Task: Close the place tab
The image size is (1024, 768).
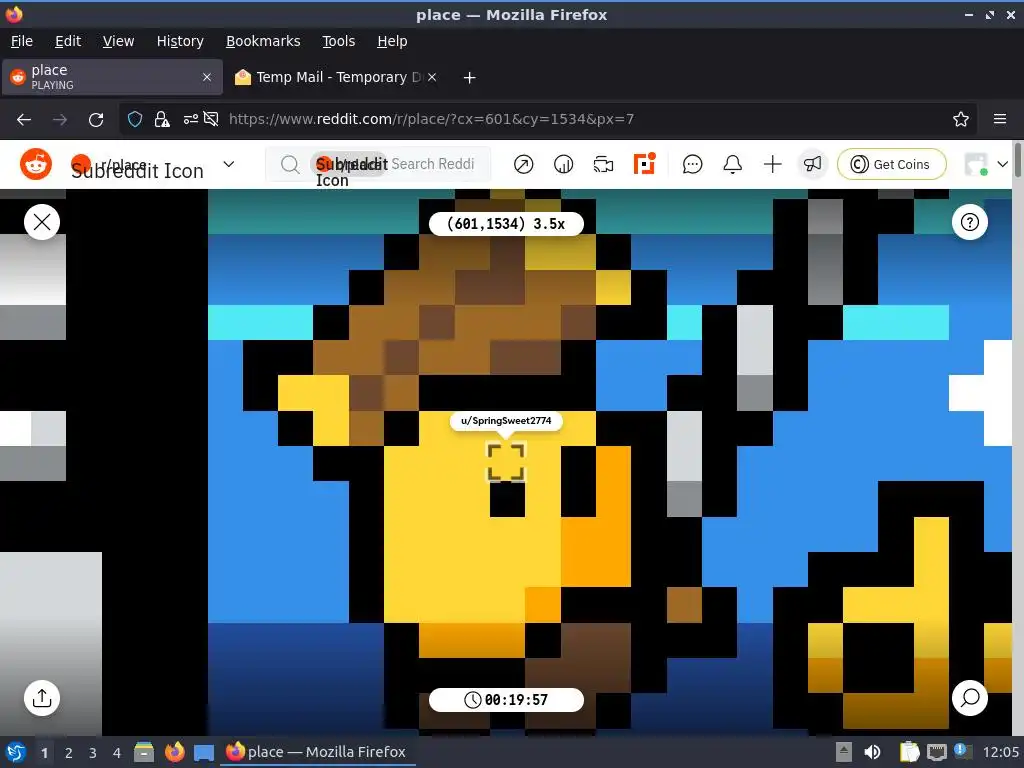Action: [207, 77]
